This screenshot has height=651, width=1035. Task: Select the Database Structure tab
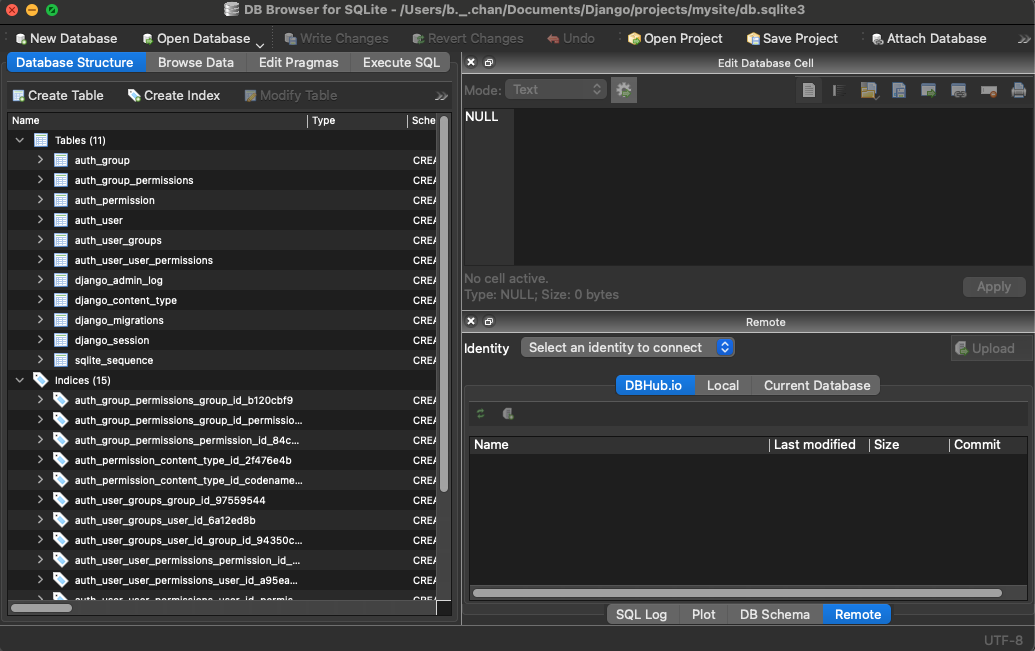pyautogui.click(x=75, y=62)
